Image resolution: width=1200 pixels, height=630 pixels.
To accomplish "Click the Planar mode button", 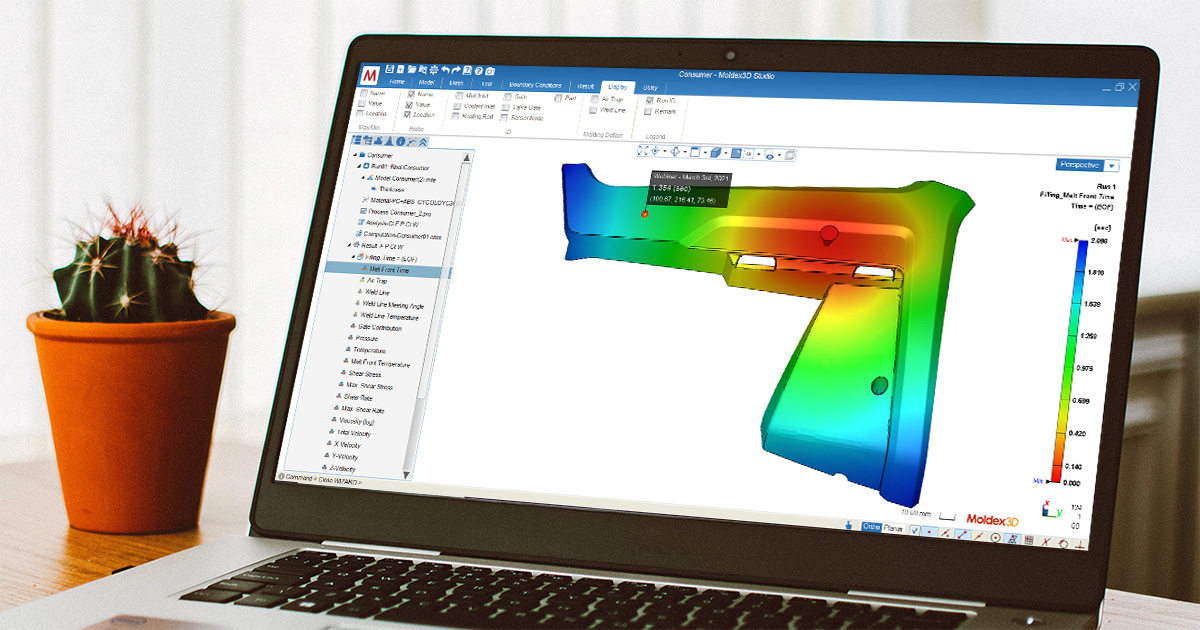I will click(893, 528).
